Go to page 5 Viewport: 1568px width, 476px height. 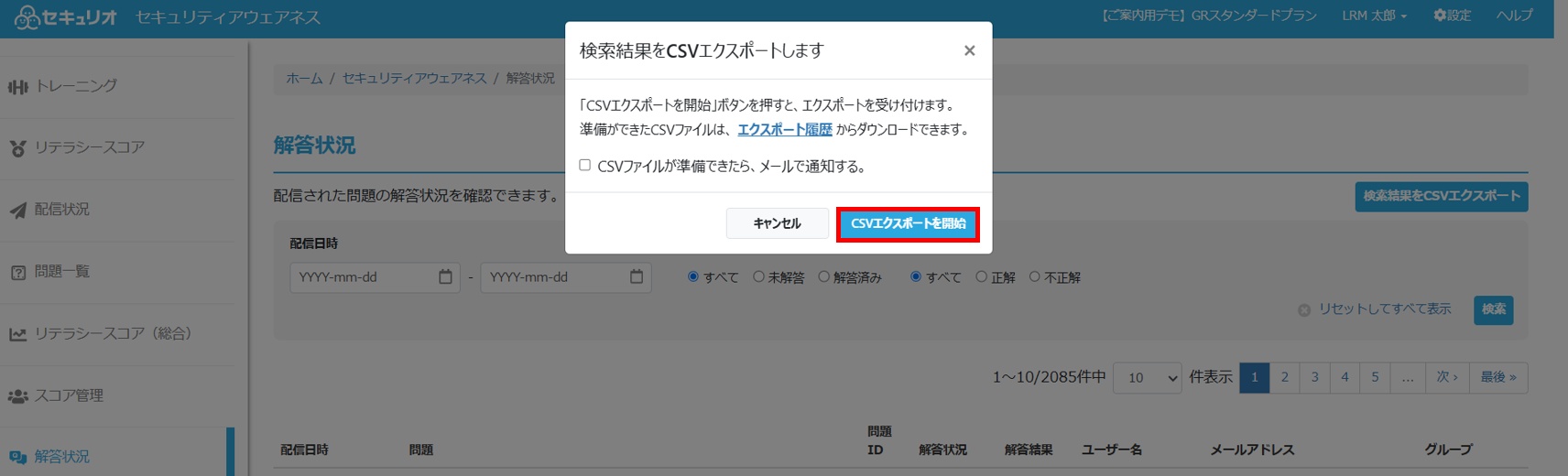1375,377
